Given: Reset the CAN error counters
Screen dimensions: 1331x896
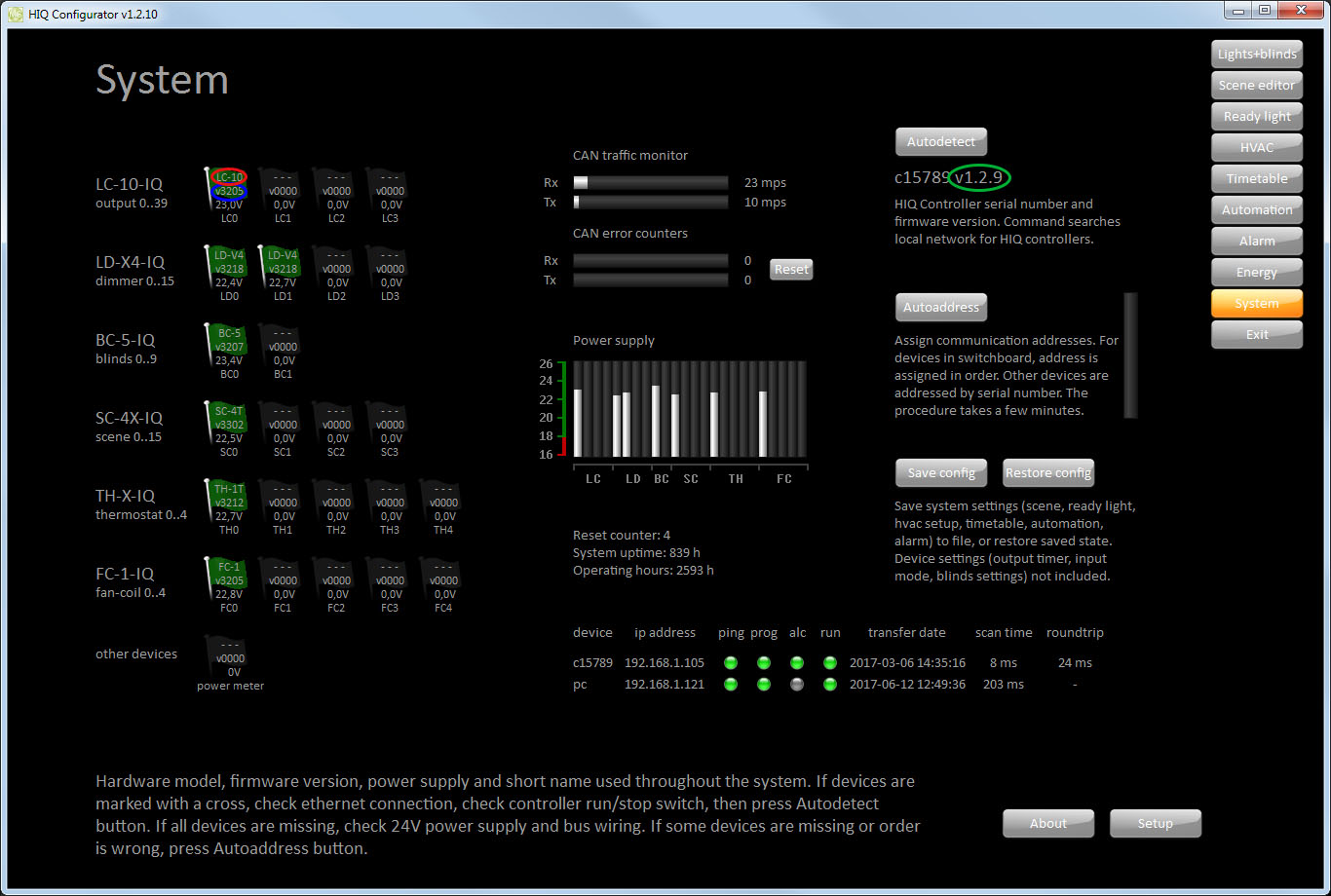Looking at the screenshot, I should tap(791, 270).
